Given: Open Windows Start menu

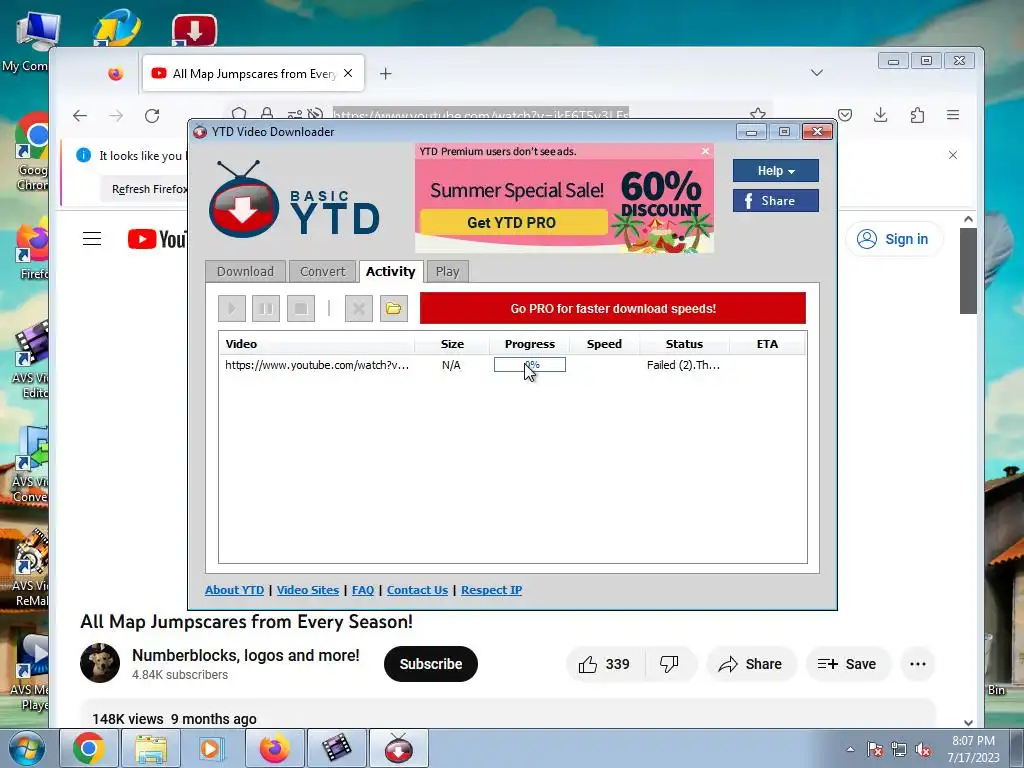Looking at the screenshot, I should point(25,748).
